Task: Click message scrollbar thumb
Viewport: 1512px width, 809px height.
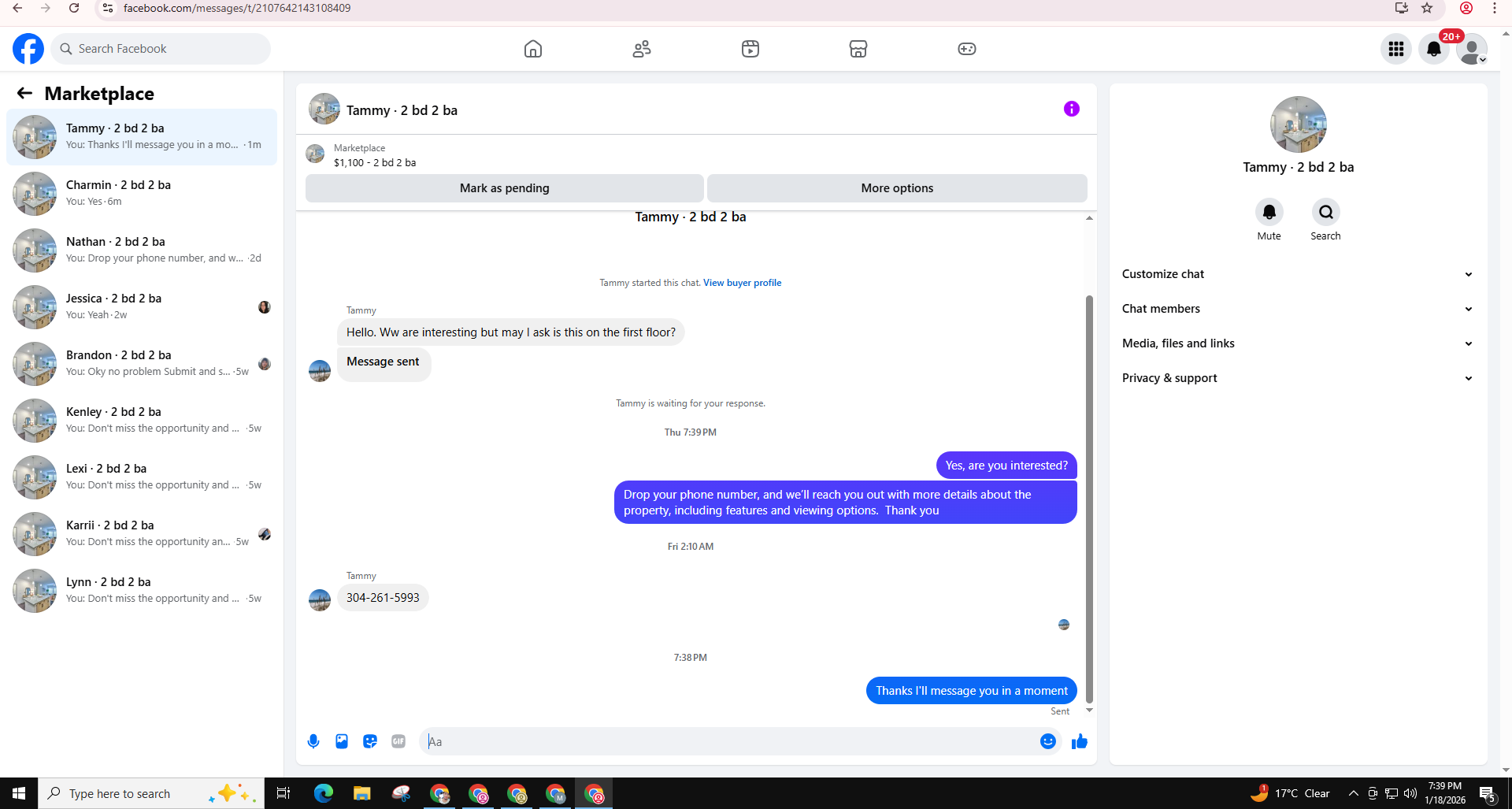Action: pyautogui.click(x=1089, y=499)
